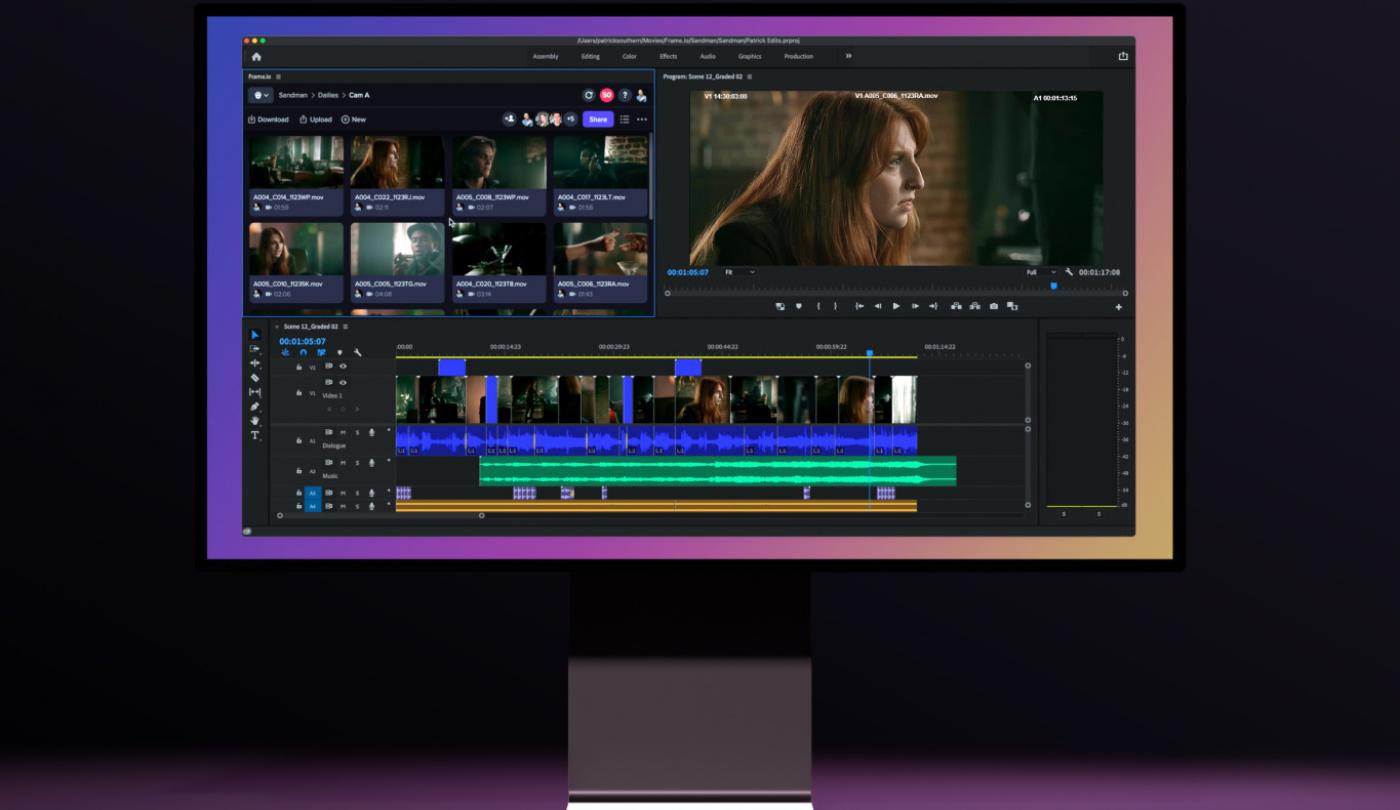
Task: Toggle top video track eye visibility
Action: click(343, 366)
